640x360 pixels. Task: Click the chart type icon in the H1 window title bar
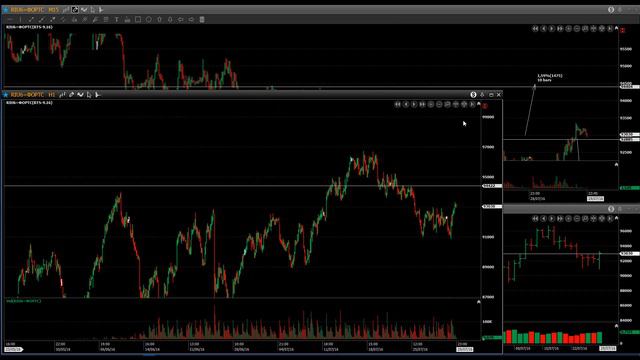pyautogui.click(x=62, y=95)
